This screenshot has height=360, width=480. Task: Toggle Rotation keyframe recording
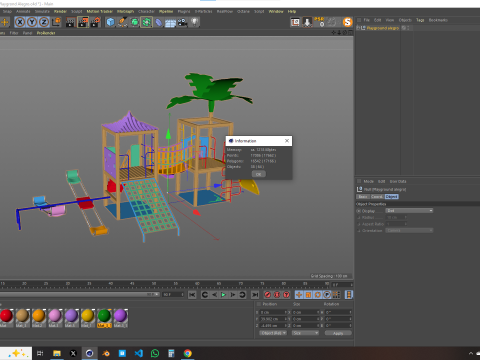(x=318, y=295)
